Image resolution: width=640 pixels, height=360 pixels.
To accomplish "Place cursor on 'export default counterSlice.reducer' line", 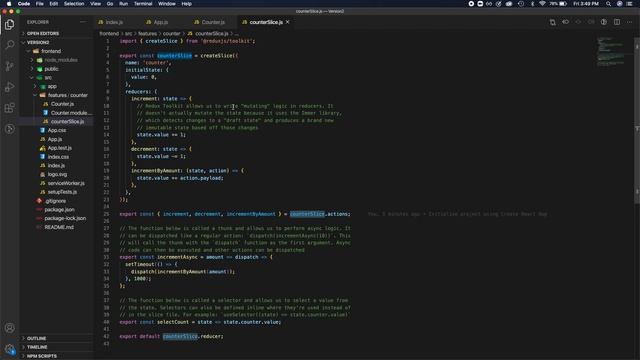I will (171, 336).
